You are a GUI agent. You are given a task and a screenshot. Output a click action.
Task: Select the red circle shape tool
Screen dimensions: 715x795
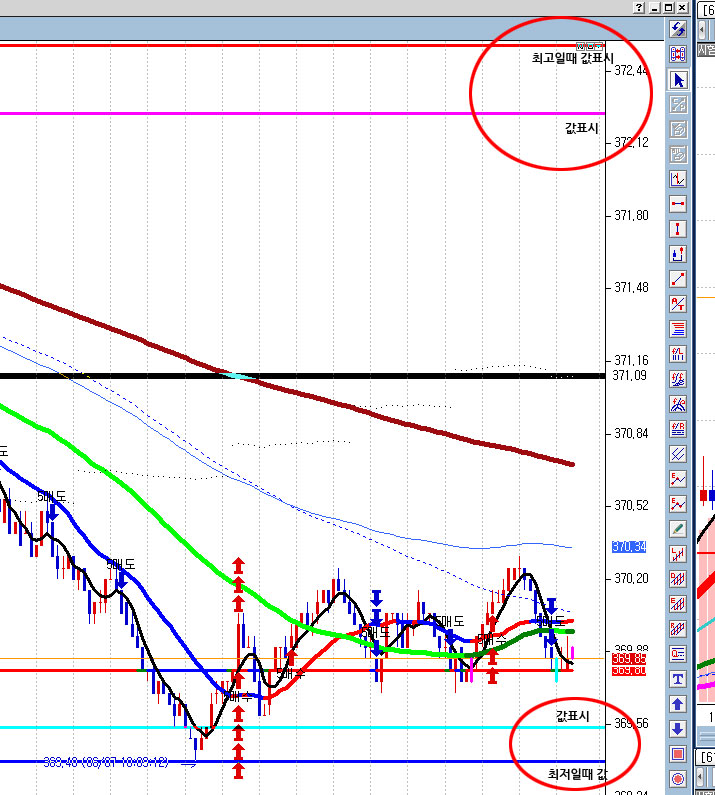pos(678,779)
